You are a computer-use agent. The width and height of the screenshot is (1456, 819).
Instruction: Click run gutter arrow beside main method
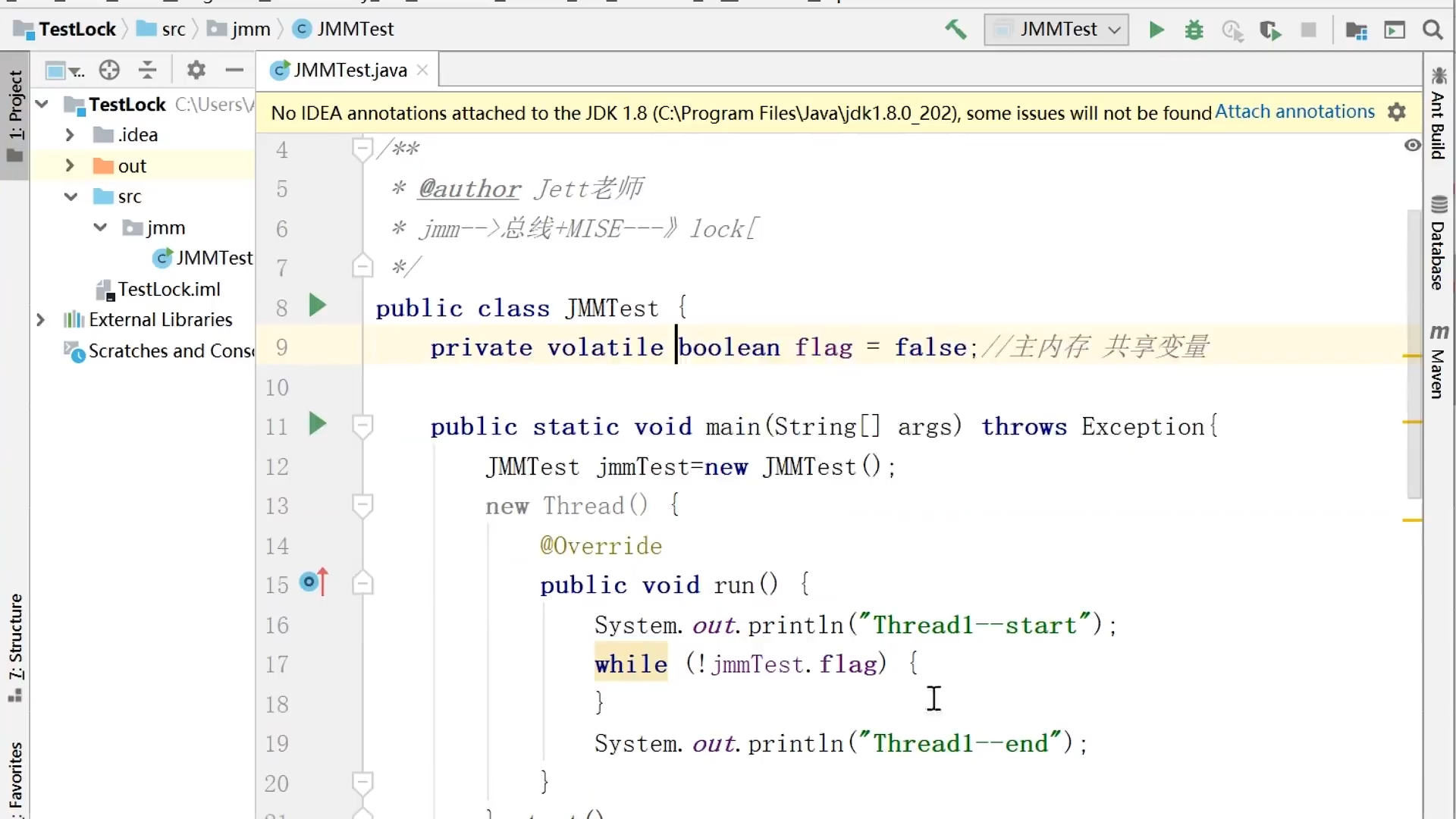tap(317, 424)
